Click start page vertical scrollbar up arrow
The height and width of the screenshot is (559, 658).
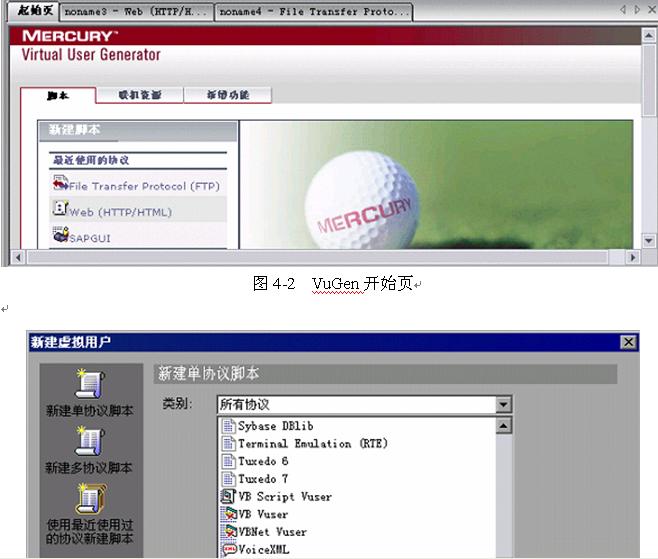pyautogui.click(x=649, y=35)
